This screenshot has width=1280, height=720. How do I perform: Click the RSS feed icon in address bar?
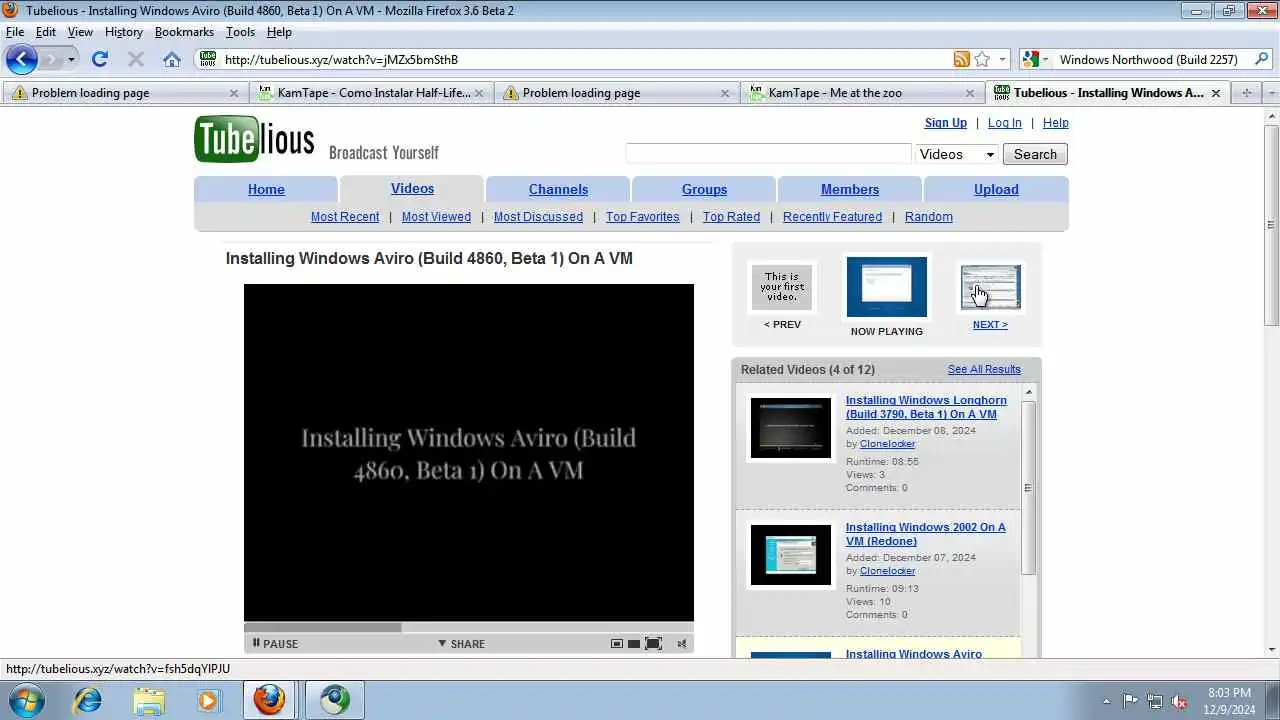click(961, 59)
